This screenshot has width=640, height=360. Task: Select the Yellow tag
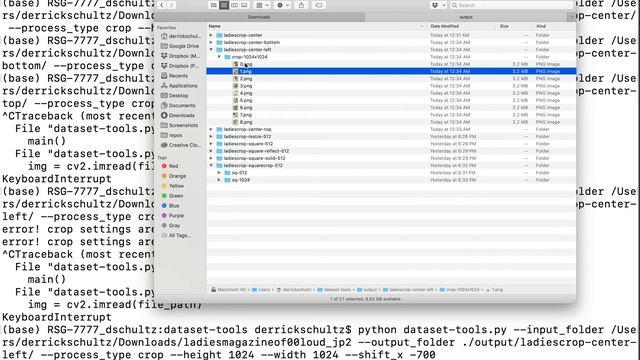coord(173,186)
